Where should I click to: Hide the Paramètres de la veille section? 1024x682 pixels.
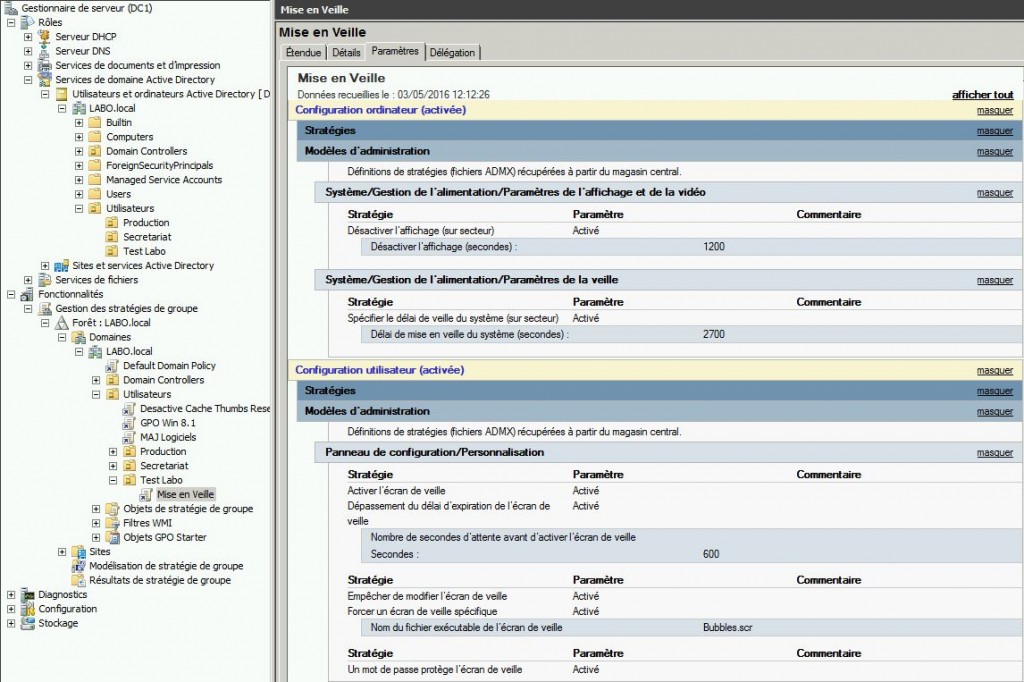pyautogui.click(x=995, y=280)
